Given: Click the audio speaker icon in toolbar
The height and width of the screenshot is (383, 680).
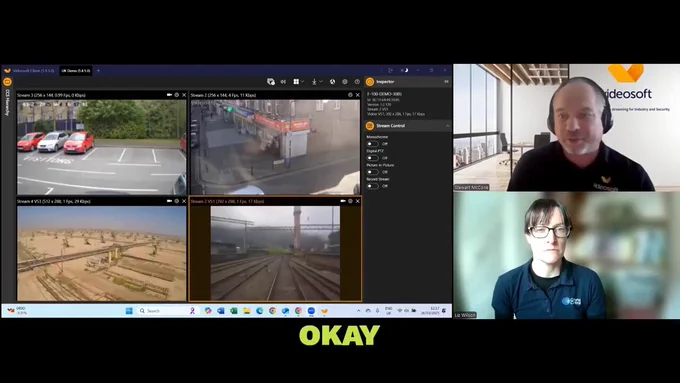Looking at the screenshot, I should (x=283, y=82).
